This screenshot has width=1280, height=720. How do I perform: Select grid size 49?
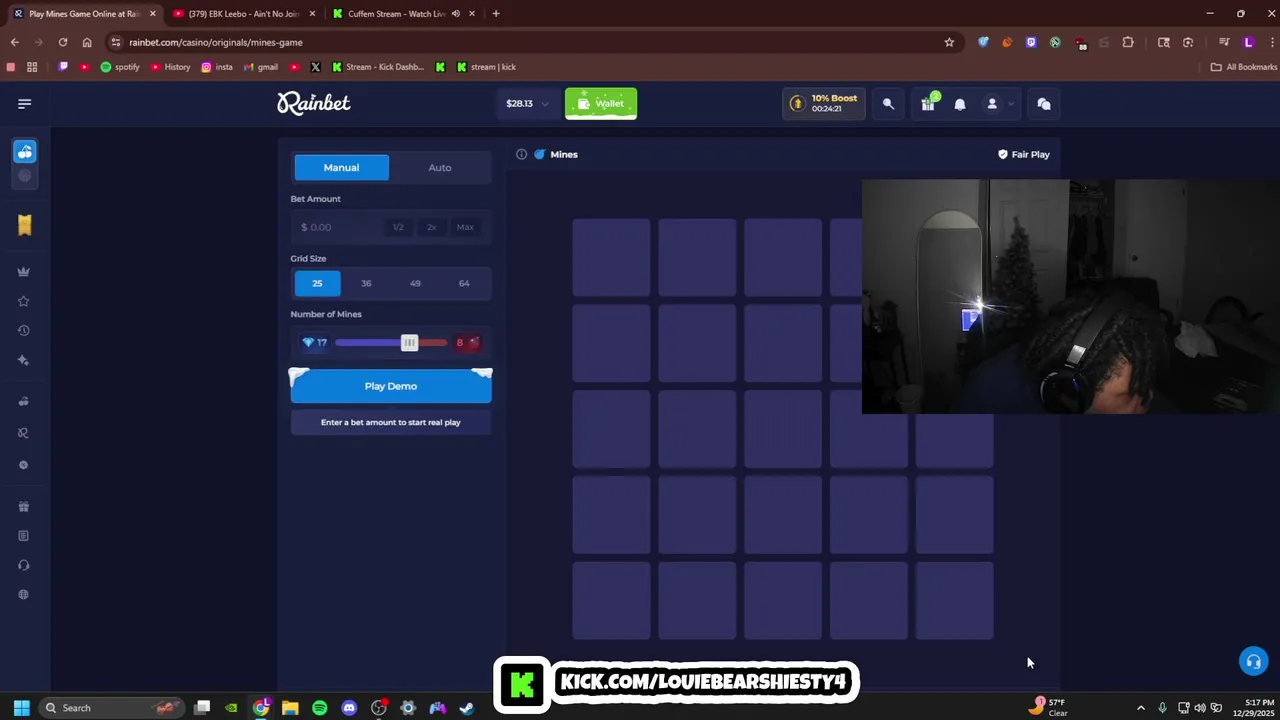(415, 283)
